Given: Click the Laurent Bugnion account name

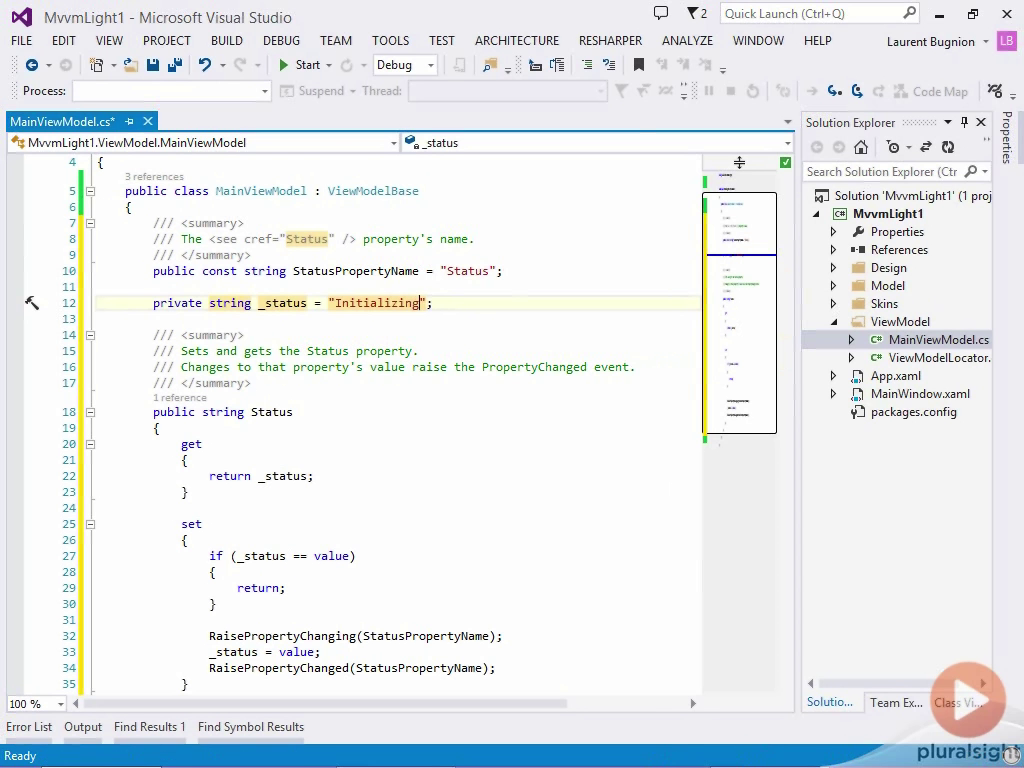Looking at the screenshot, I should (x=930, y=42).
